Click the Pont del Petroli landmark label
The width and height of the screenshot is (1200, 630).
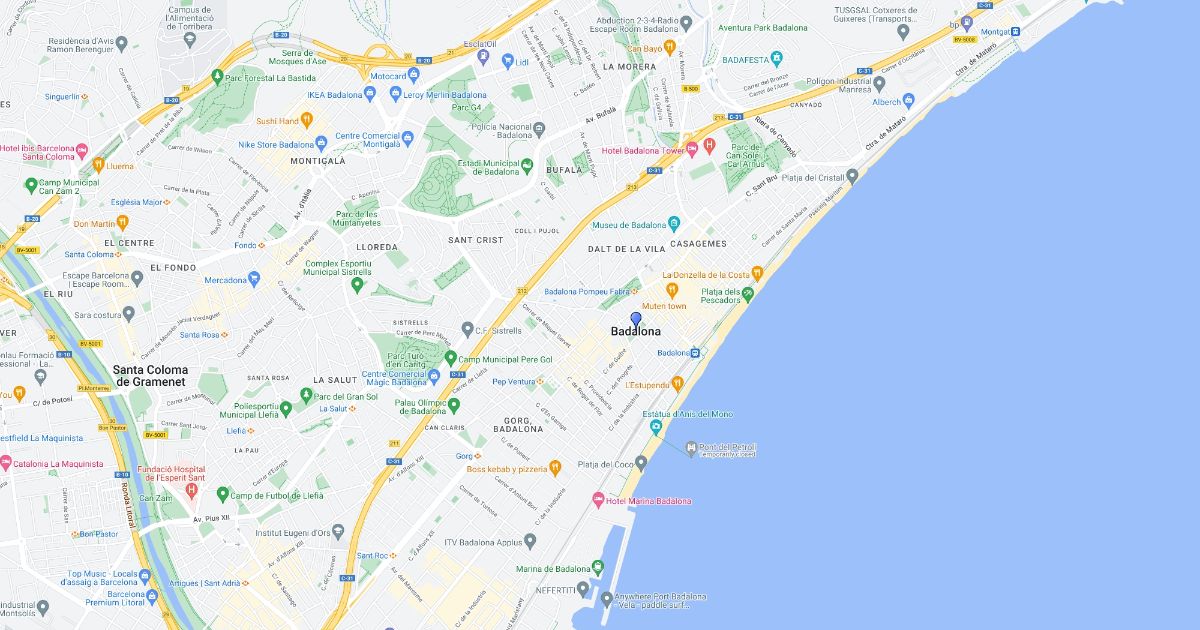click(729, 449)
